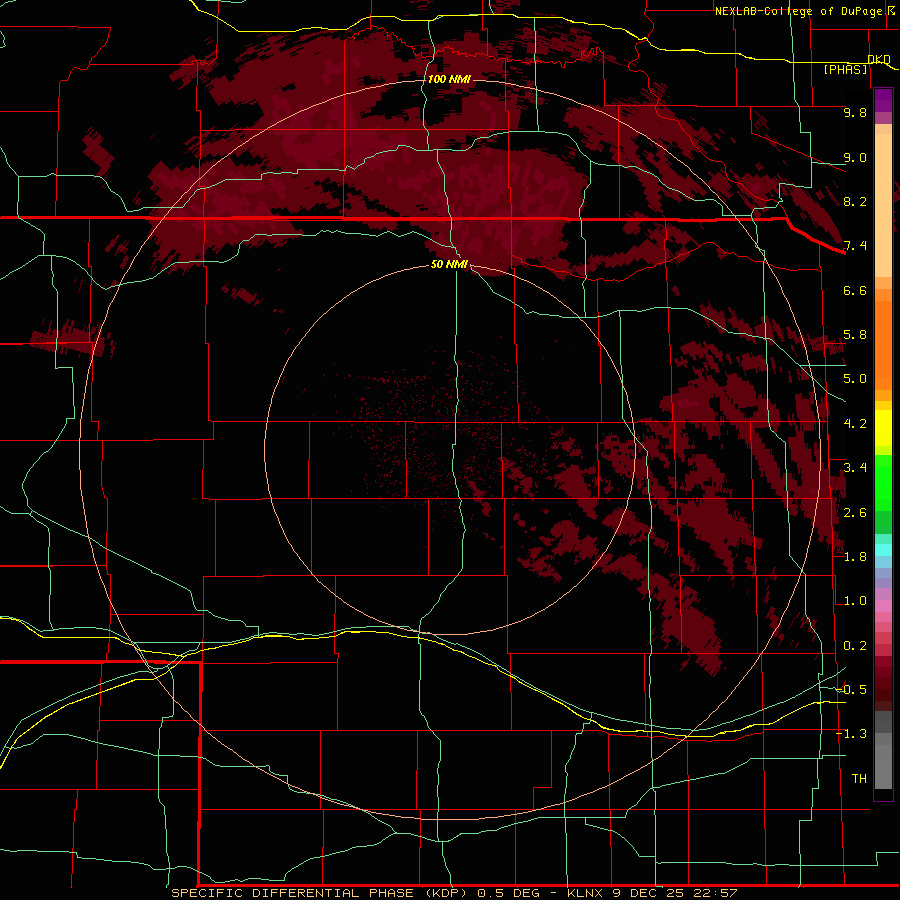Viewport: 900px width, 900px height.
Task: Click the 8.2 value on the color scale
Action: click(855, 201)
